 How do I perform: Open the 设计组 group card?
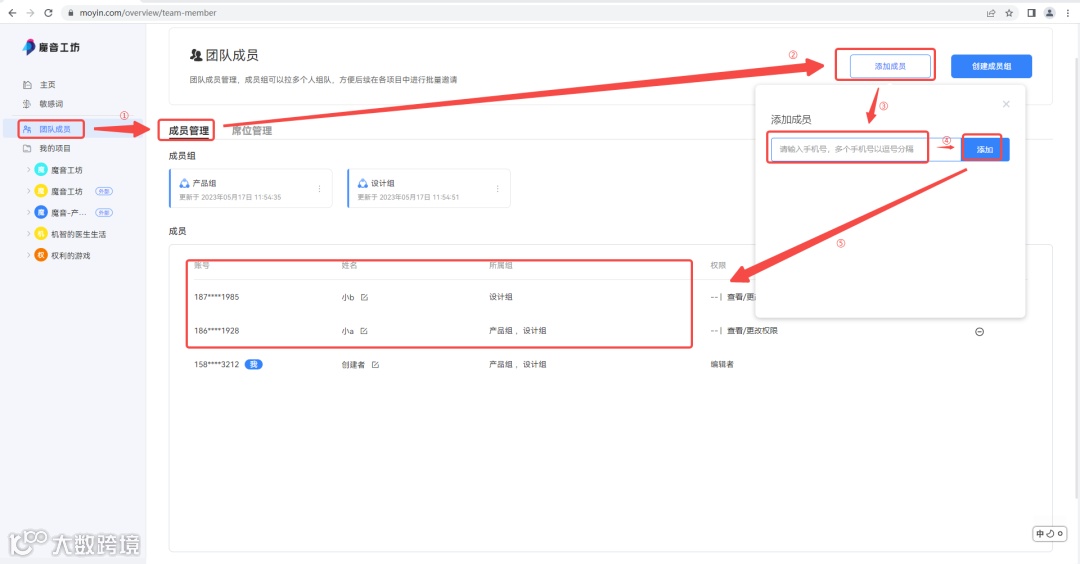(428, 188)
